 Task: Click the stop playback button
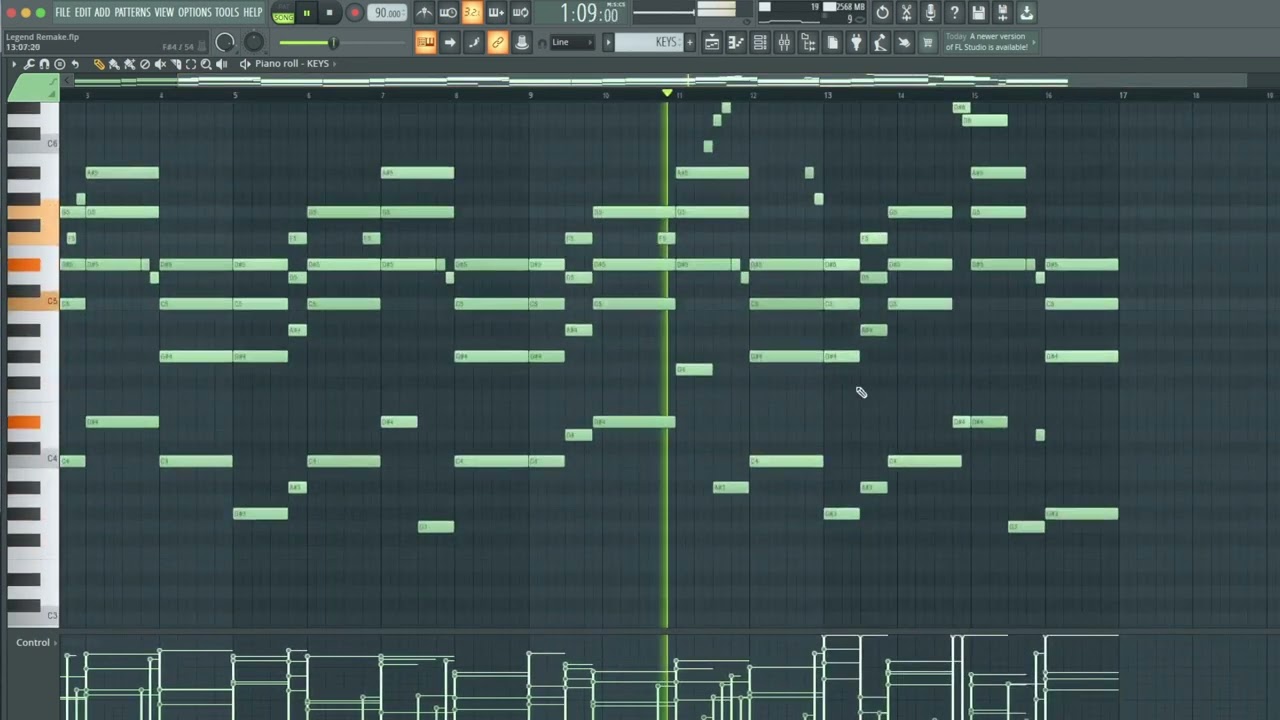click(x=329, y=13)
